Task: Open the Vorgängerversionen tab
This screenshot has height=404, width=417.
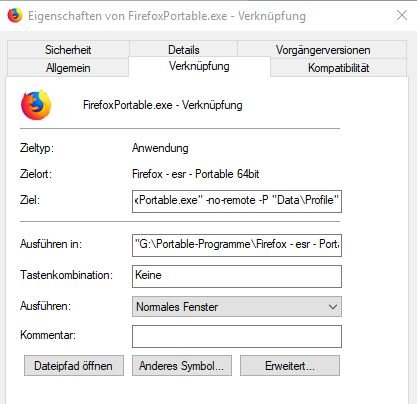Action: click(323, 50)
